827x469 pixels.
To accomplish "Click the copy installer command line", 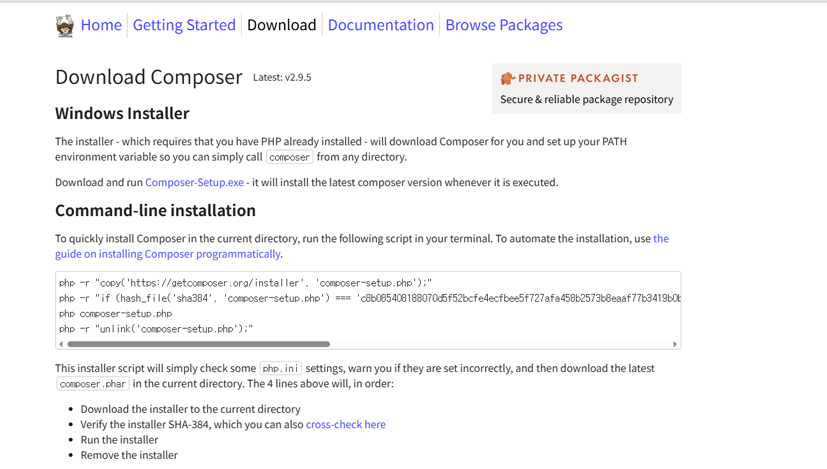I will coord(245,283).
